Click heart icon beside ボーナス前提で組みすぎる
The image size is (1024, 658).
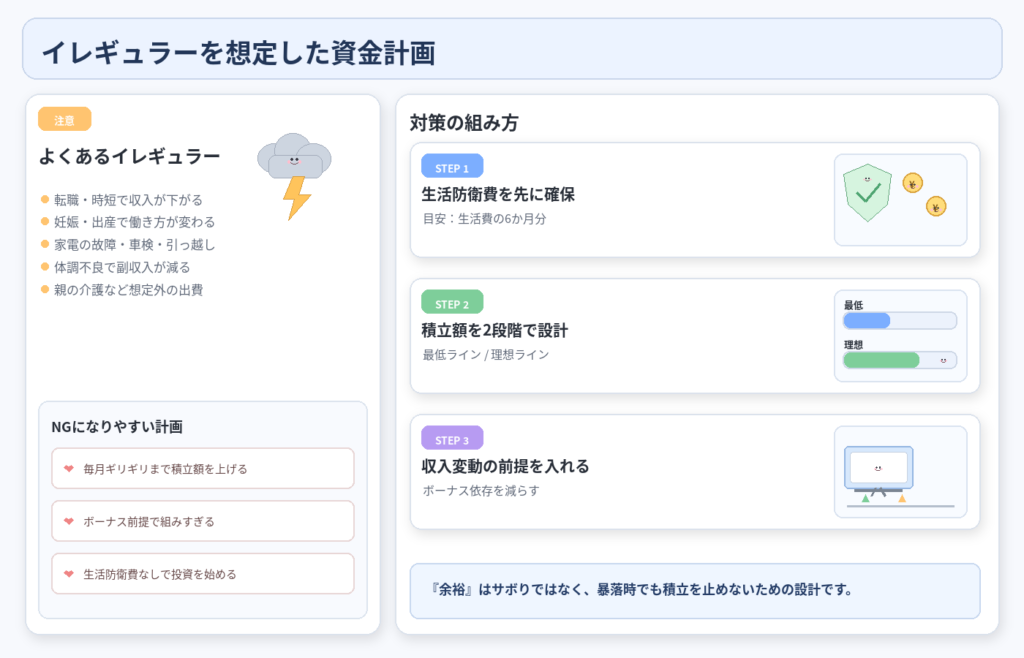point(69,521)
